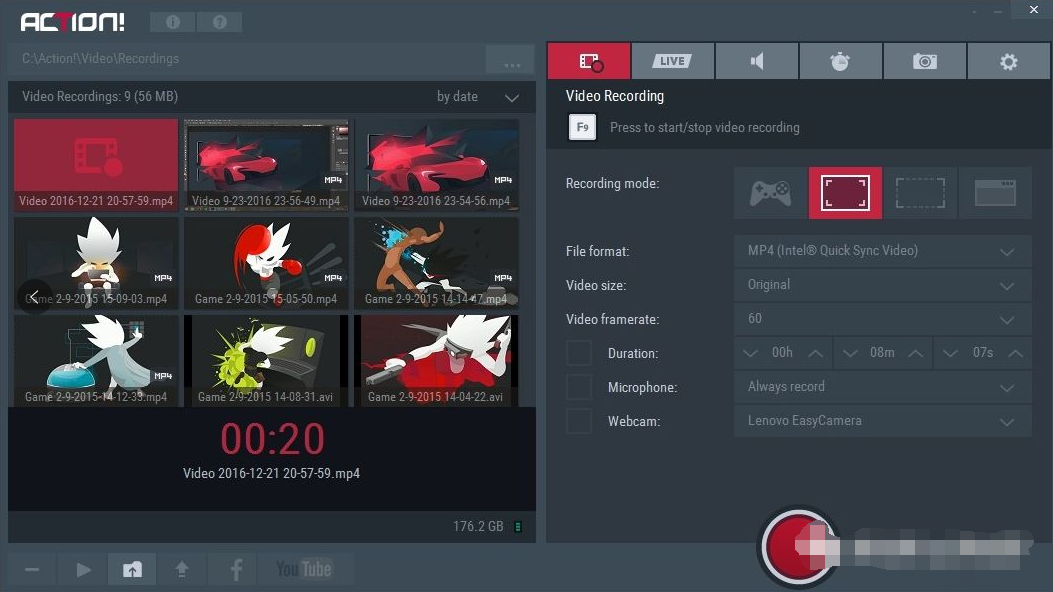Increase the duration hours value
The image size is (1053, 592).
815,353
